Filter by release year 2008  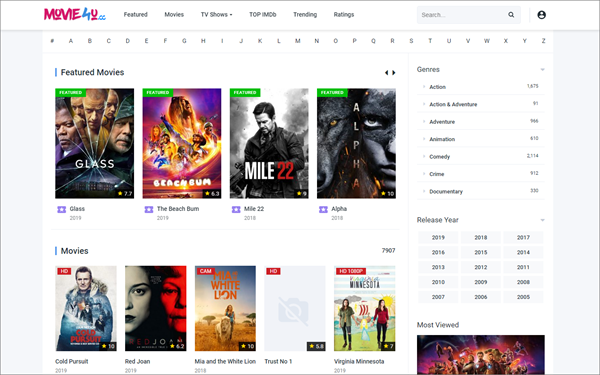tap(523, 282)
